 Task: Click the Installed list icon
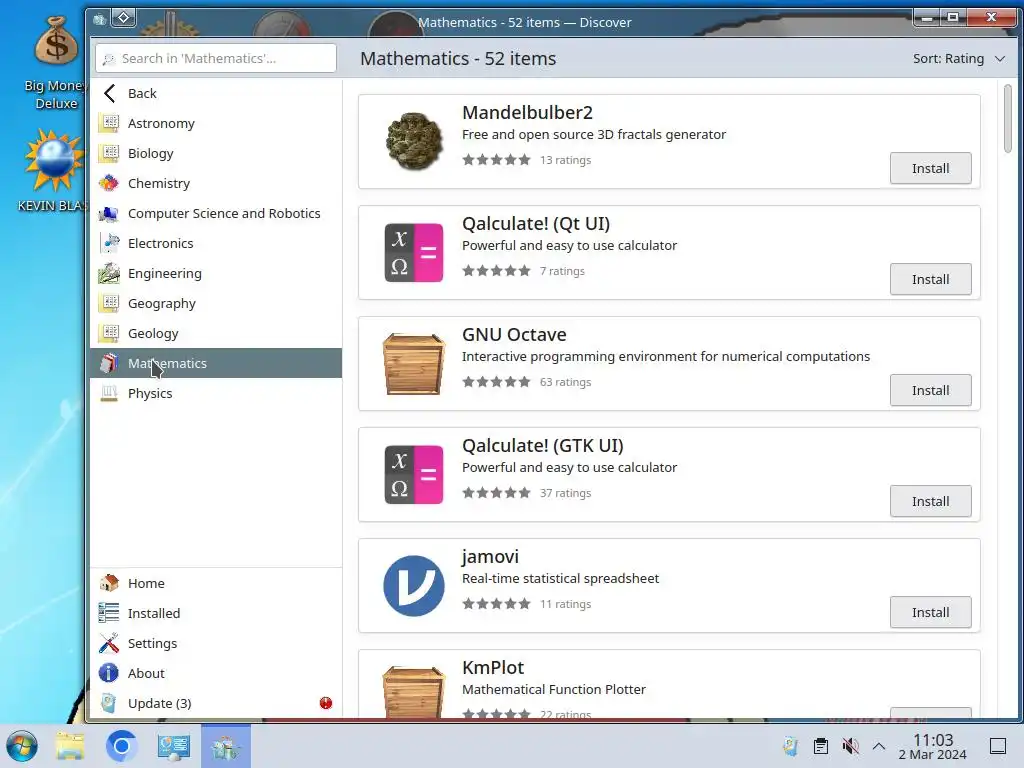click(109, 613)
